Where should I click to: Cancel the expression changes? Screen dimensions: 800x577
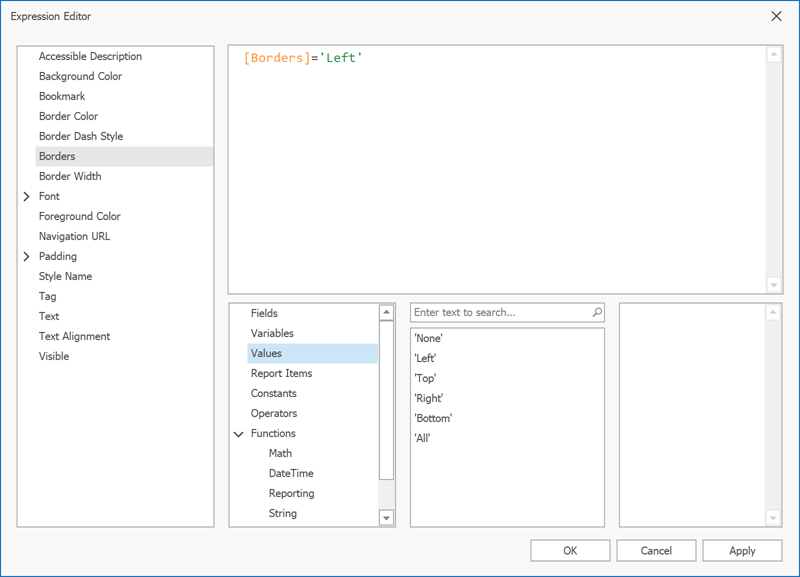point(656,550)
